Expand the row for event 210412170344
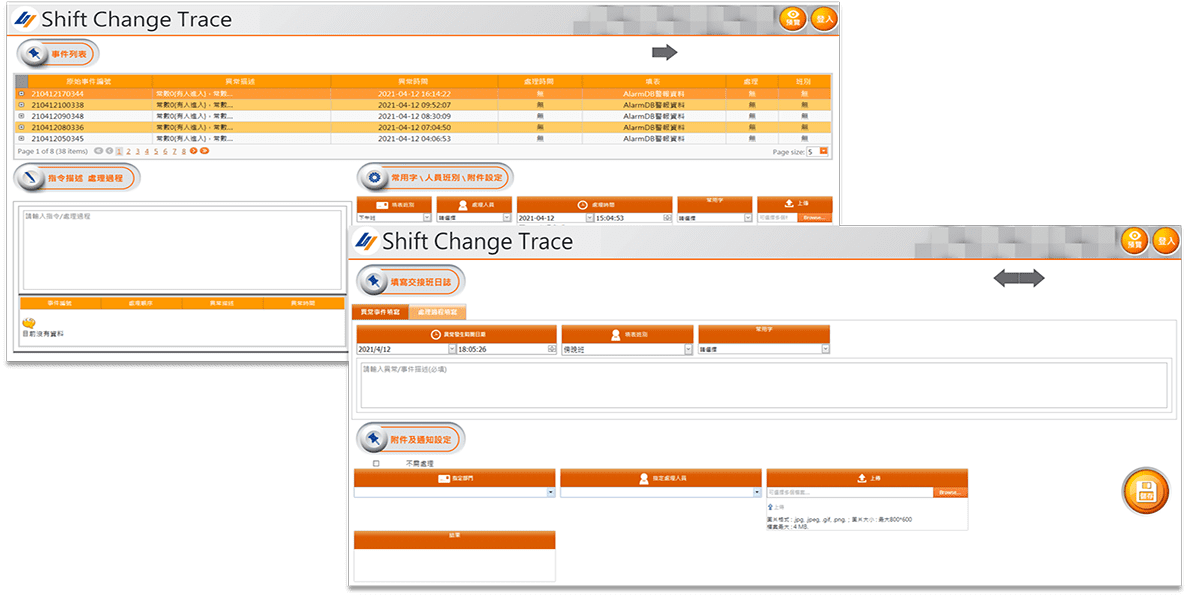 [x=22, y=93]
